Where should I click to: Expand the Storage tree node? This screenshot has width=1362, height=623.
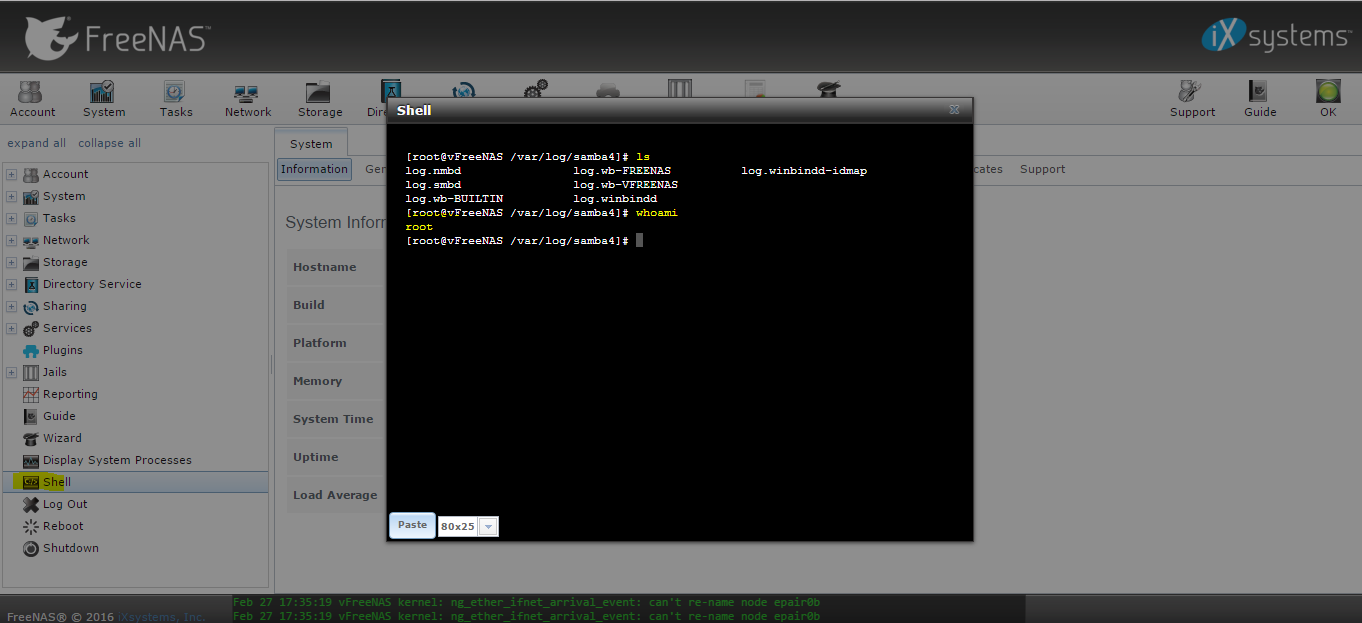pyautogui.click(x=12, y=262)
